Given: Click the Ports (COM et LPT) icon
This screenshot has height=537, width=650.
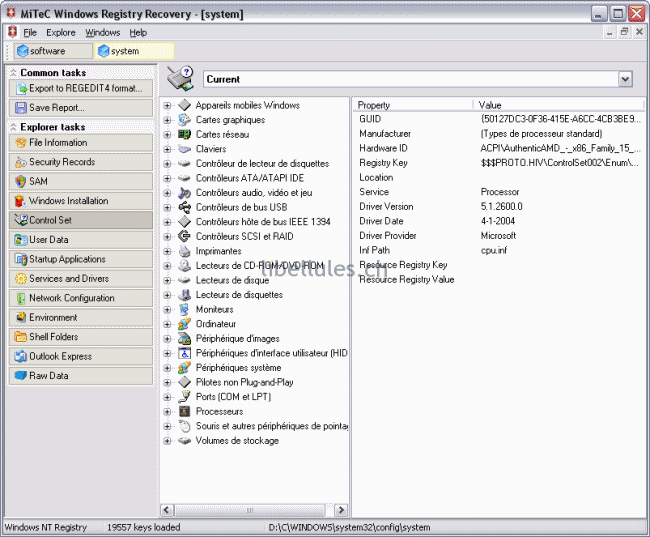Looking at the screenshot, I should [x=184, y=397].
